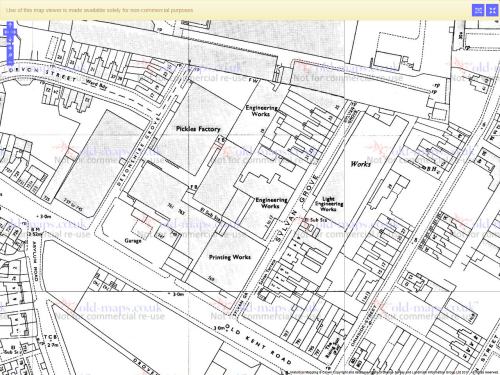
Task: Click the Devon Street label
Action: click(43, 74)
